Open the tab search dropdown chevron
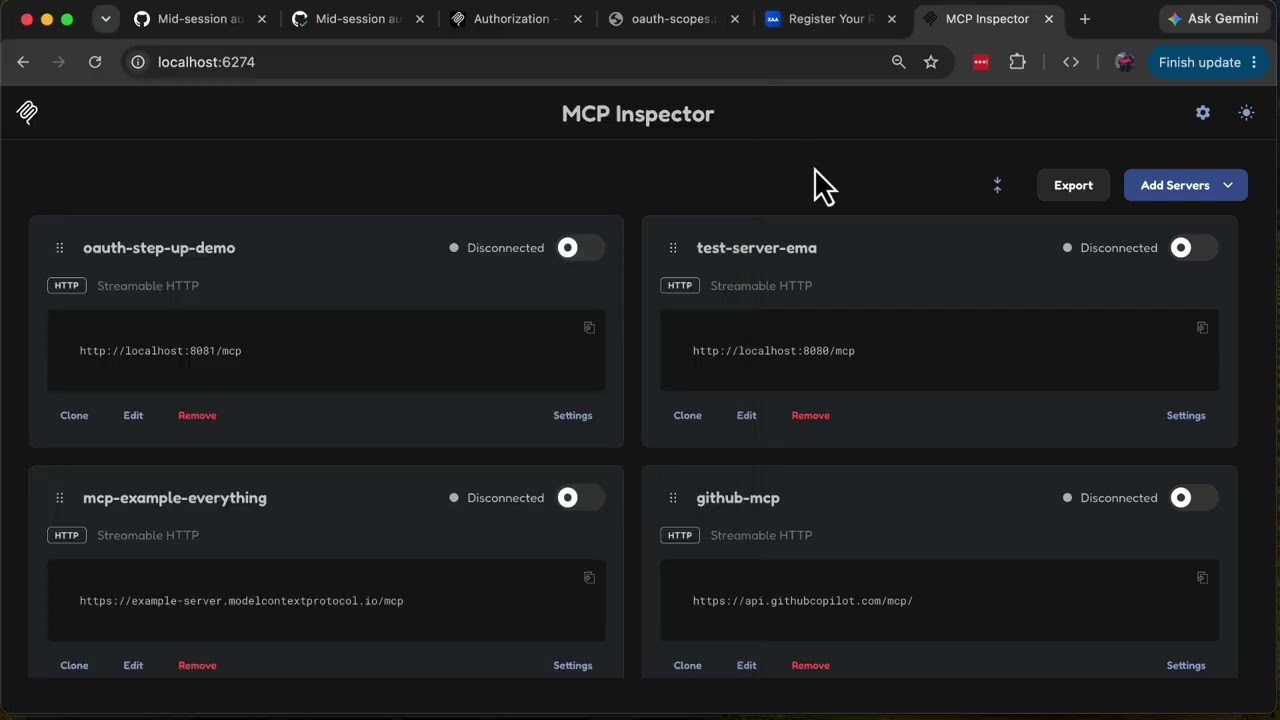1280x720 pixels. pos(105,19)
